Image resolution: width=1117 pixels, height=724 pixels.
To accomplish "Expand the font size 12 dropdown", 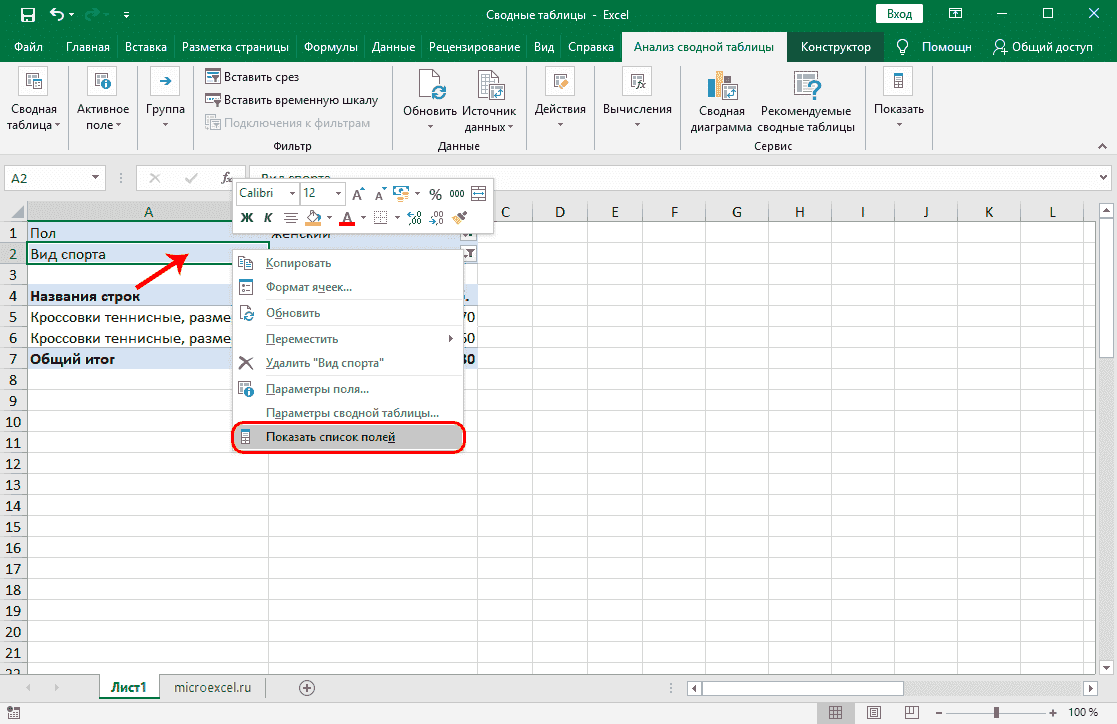I will (339, 194).
